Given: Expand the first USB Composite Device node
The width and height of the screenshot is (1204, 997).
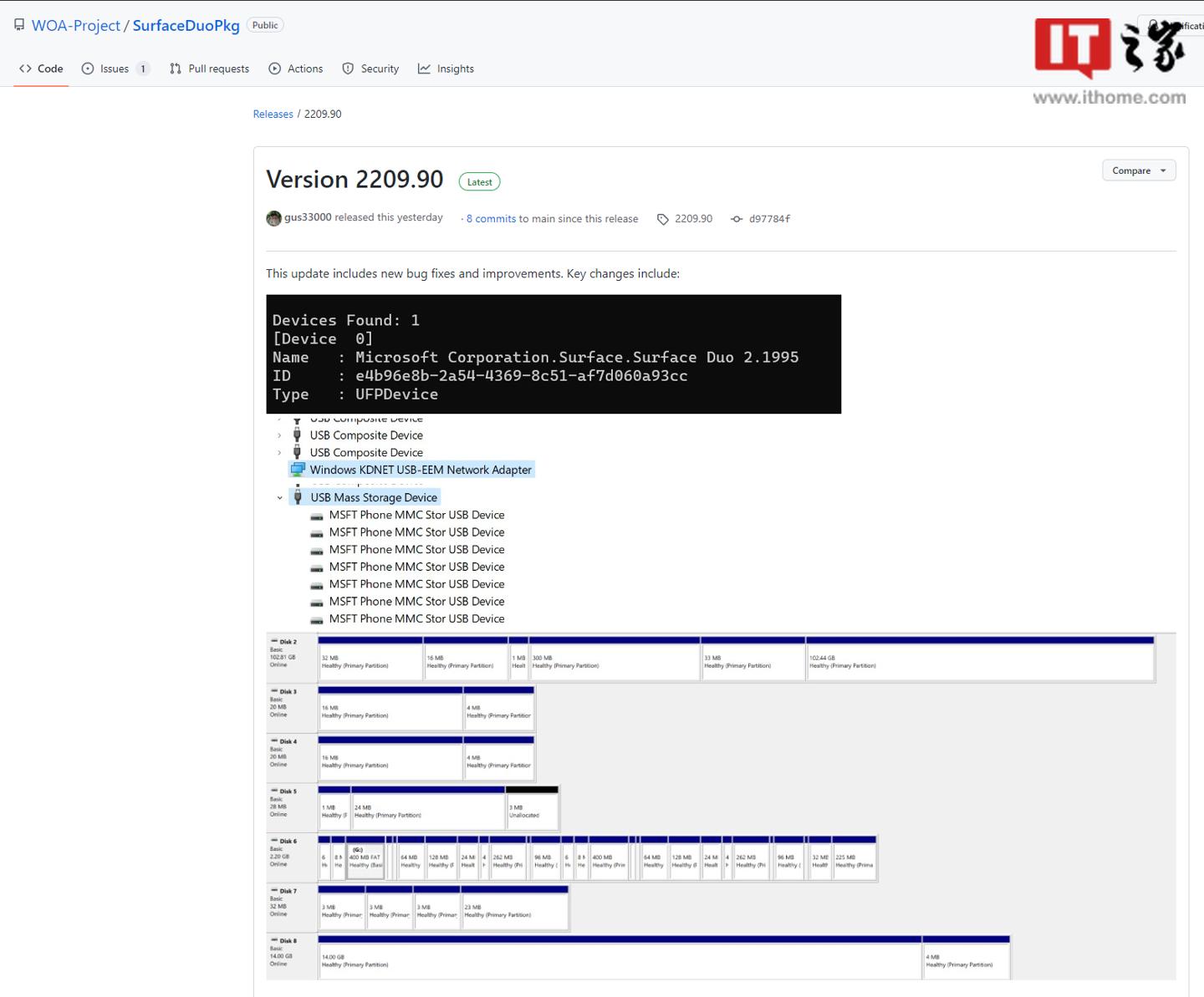Looking at the screenshot, I should 279,435.
